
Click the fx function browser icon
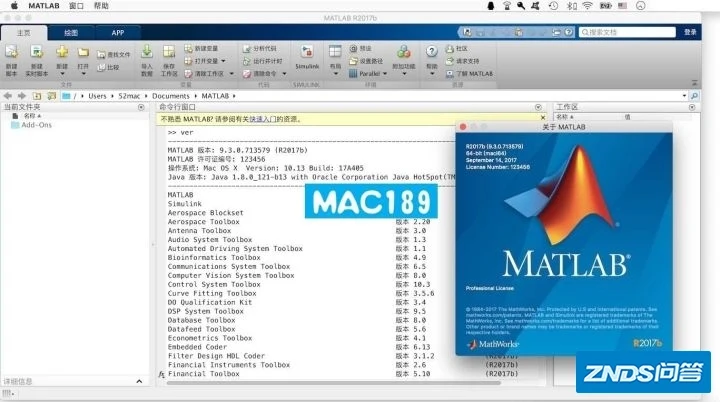point(161,374)
